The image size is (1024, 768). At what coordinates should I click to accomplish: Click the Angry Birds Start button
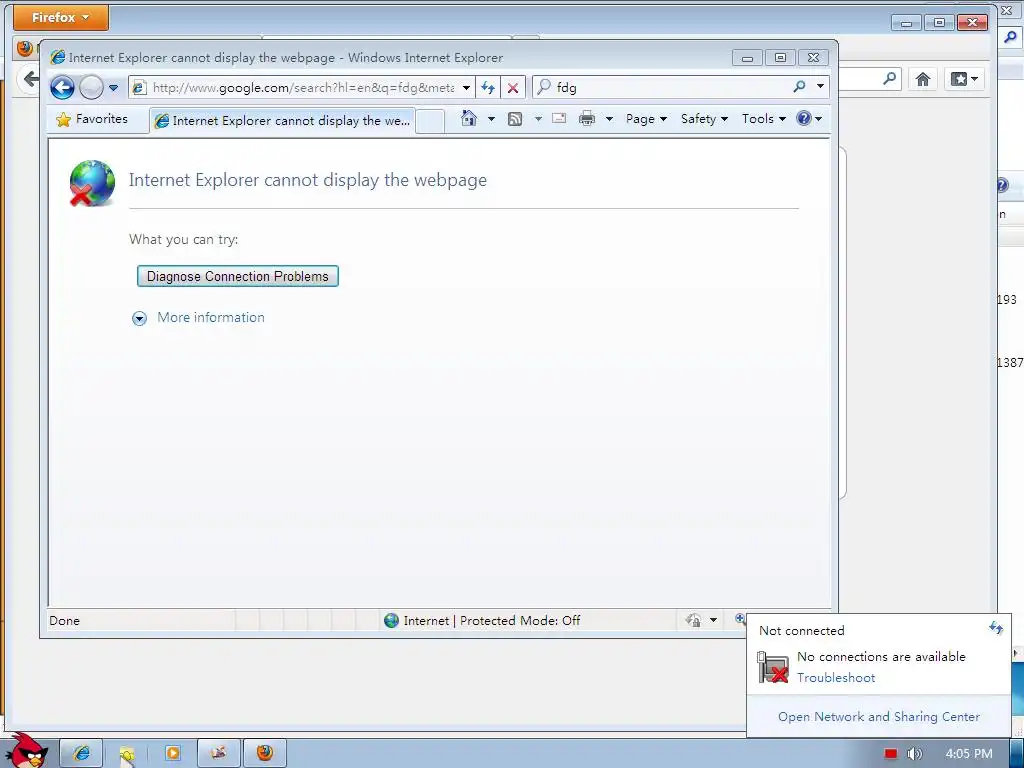(26, 751)
